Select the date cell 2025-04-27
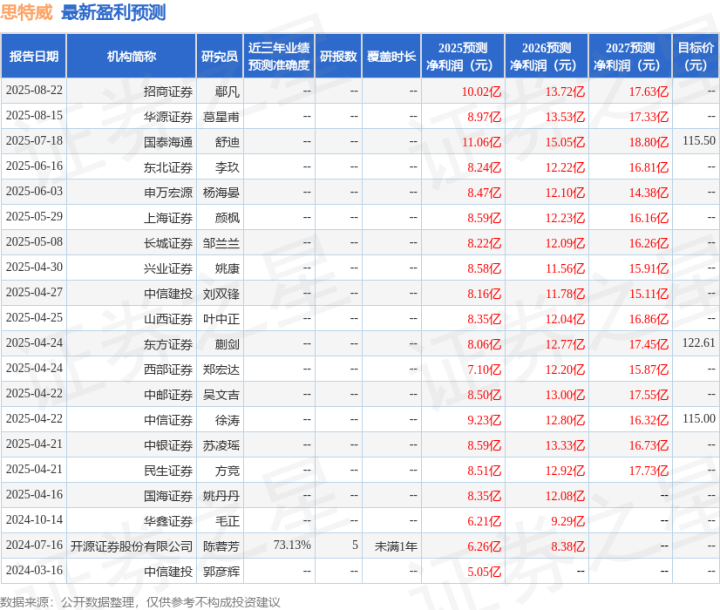This screenshot has width=720, height=610. [x=34, y=292]
